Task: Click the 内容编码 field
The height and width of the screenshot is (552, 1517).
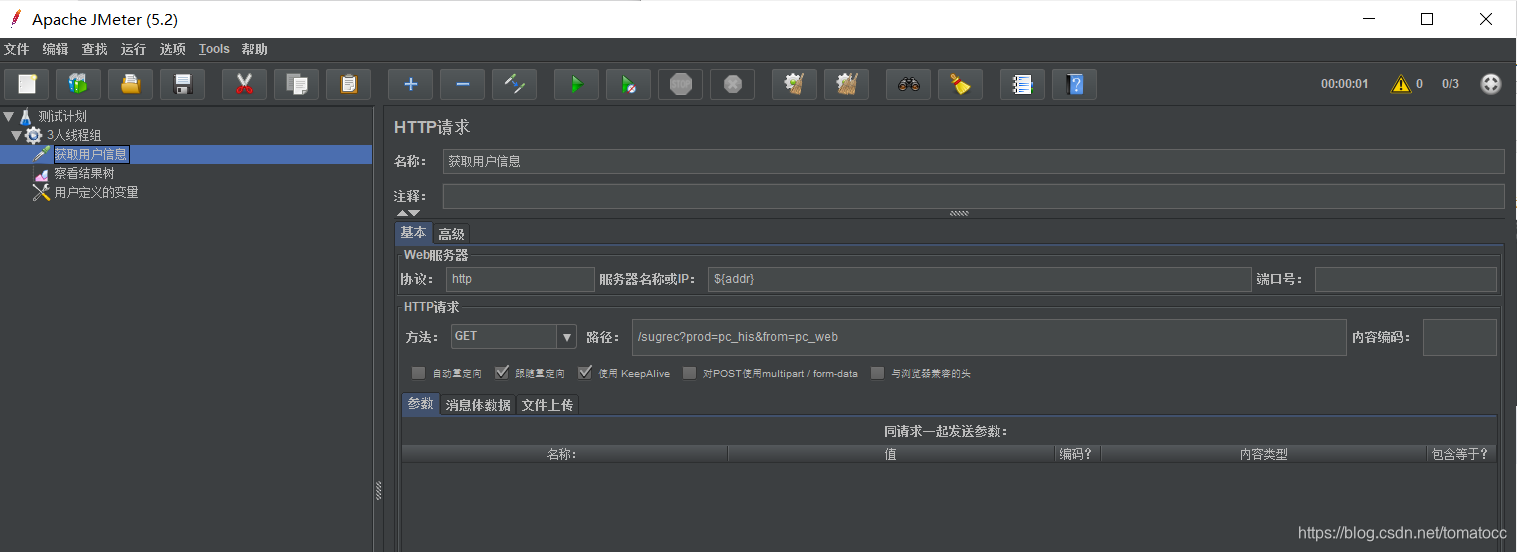Action: [1459, 337]
